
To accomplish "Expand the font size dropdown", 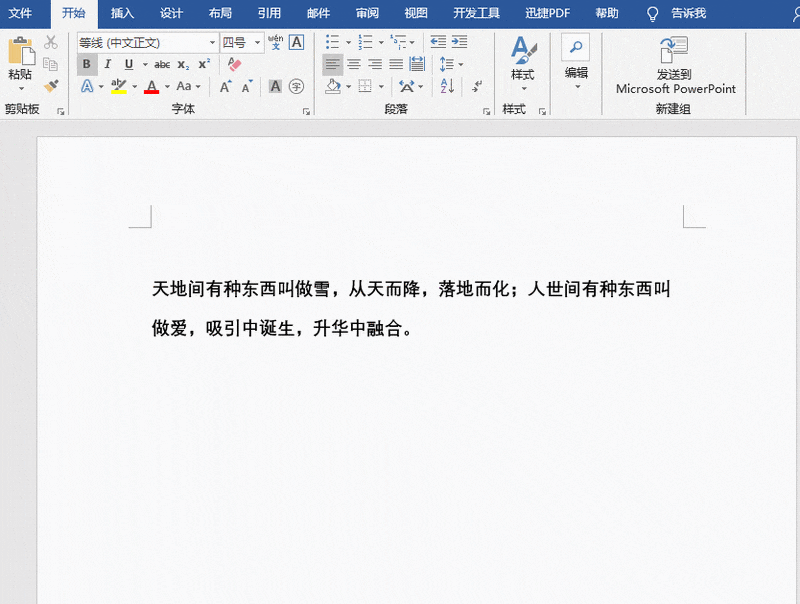I will tap(258, 44).
